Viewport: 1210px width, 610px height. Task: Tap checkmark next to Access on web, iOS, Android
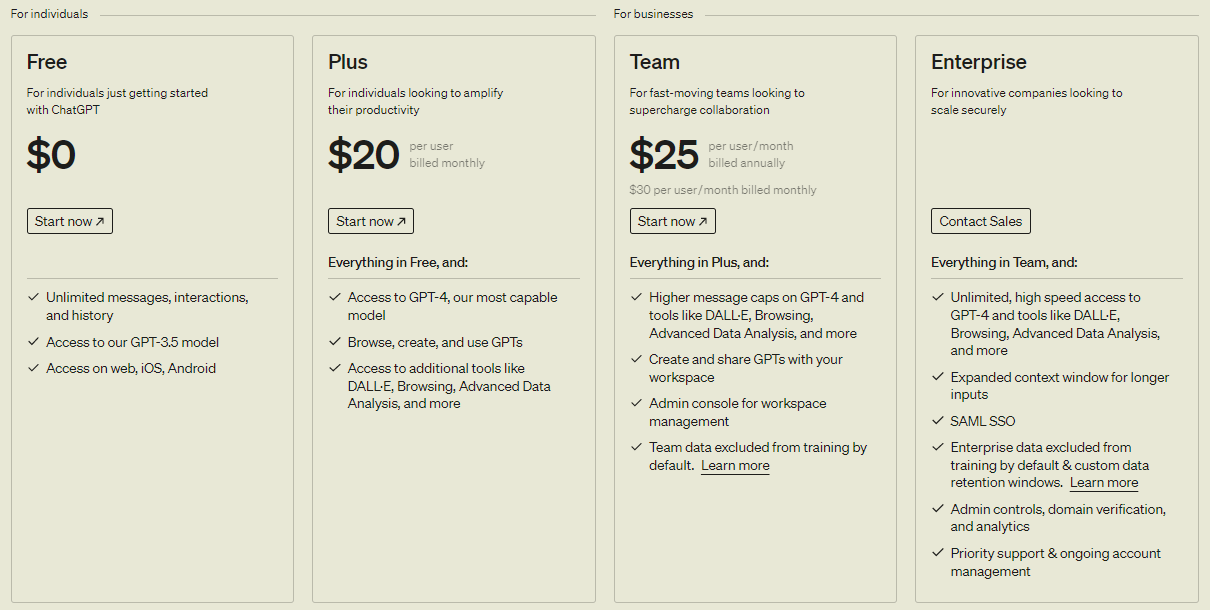[34, 368]
